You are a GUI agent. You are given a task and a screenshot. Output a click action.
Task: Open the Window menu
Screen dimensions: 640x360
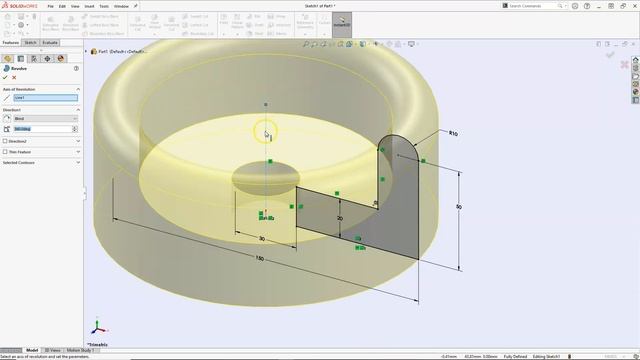pos(121,6)
